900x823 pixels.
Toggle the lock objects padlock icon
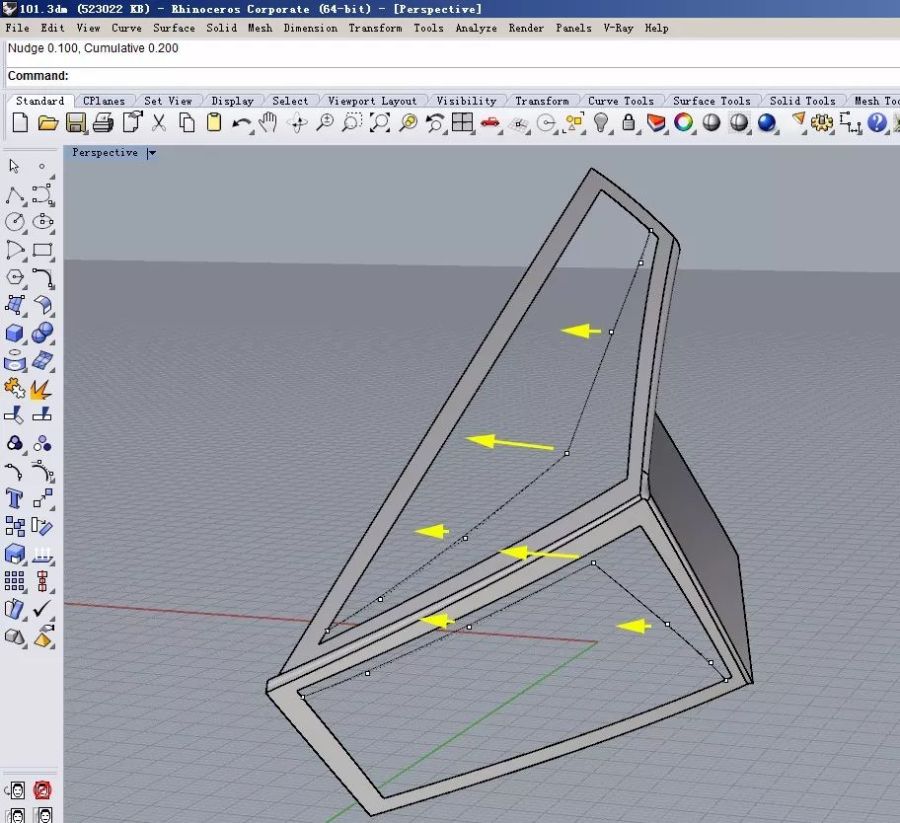pos(628,123)
